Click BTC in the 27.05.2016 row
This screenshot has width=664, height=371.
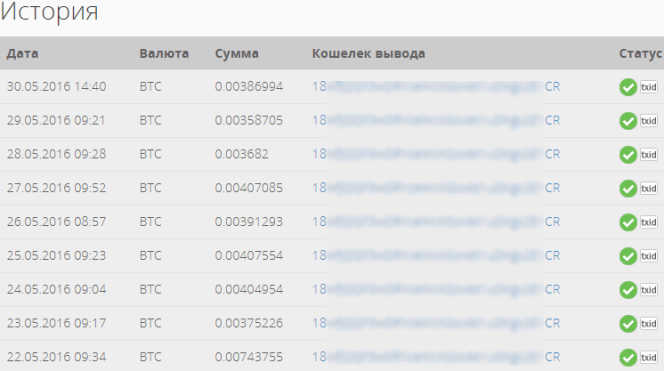150,188
